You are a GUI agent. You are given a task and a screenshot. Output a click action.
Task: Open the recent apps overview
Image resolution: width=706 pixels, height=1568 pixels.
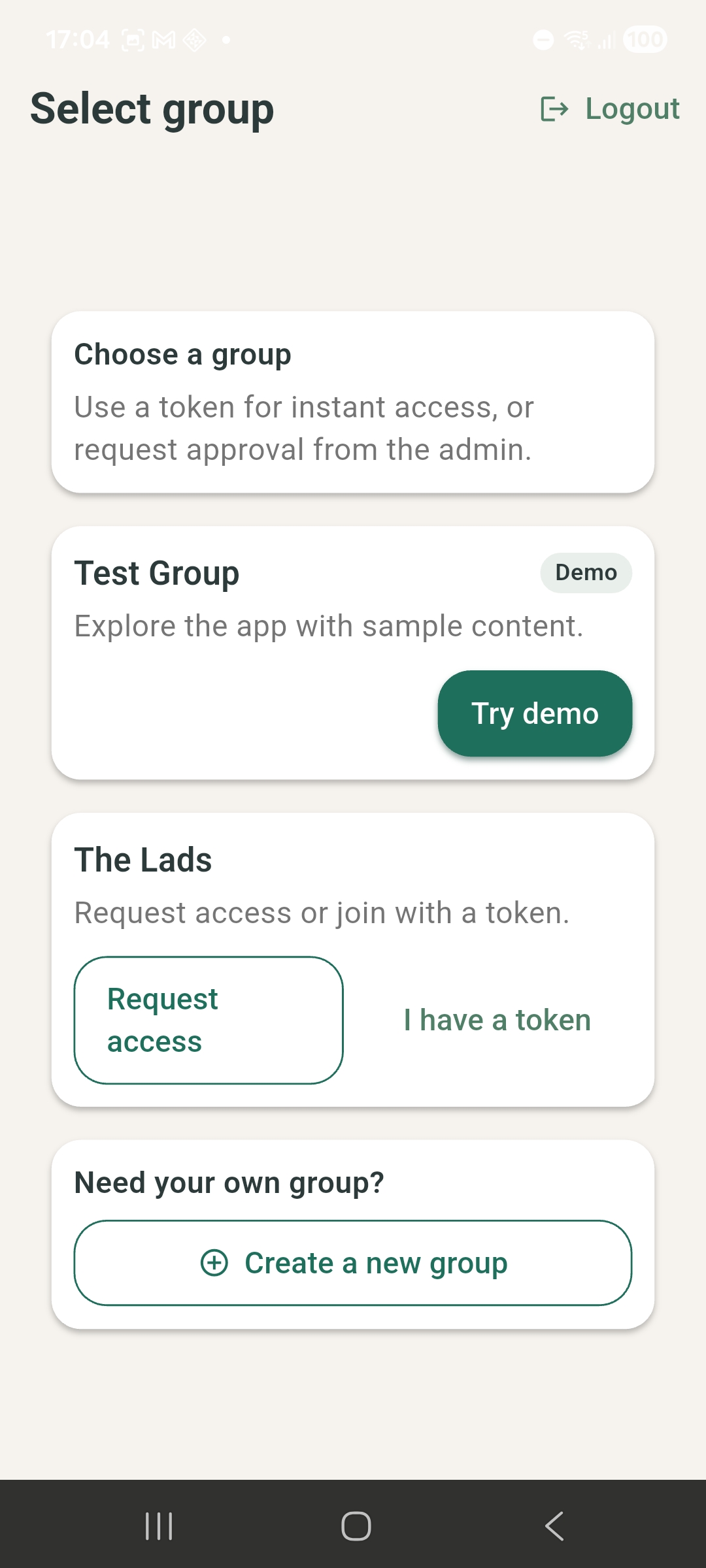click(x=159, y=1526)
